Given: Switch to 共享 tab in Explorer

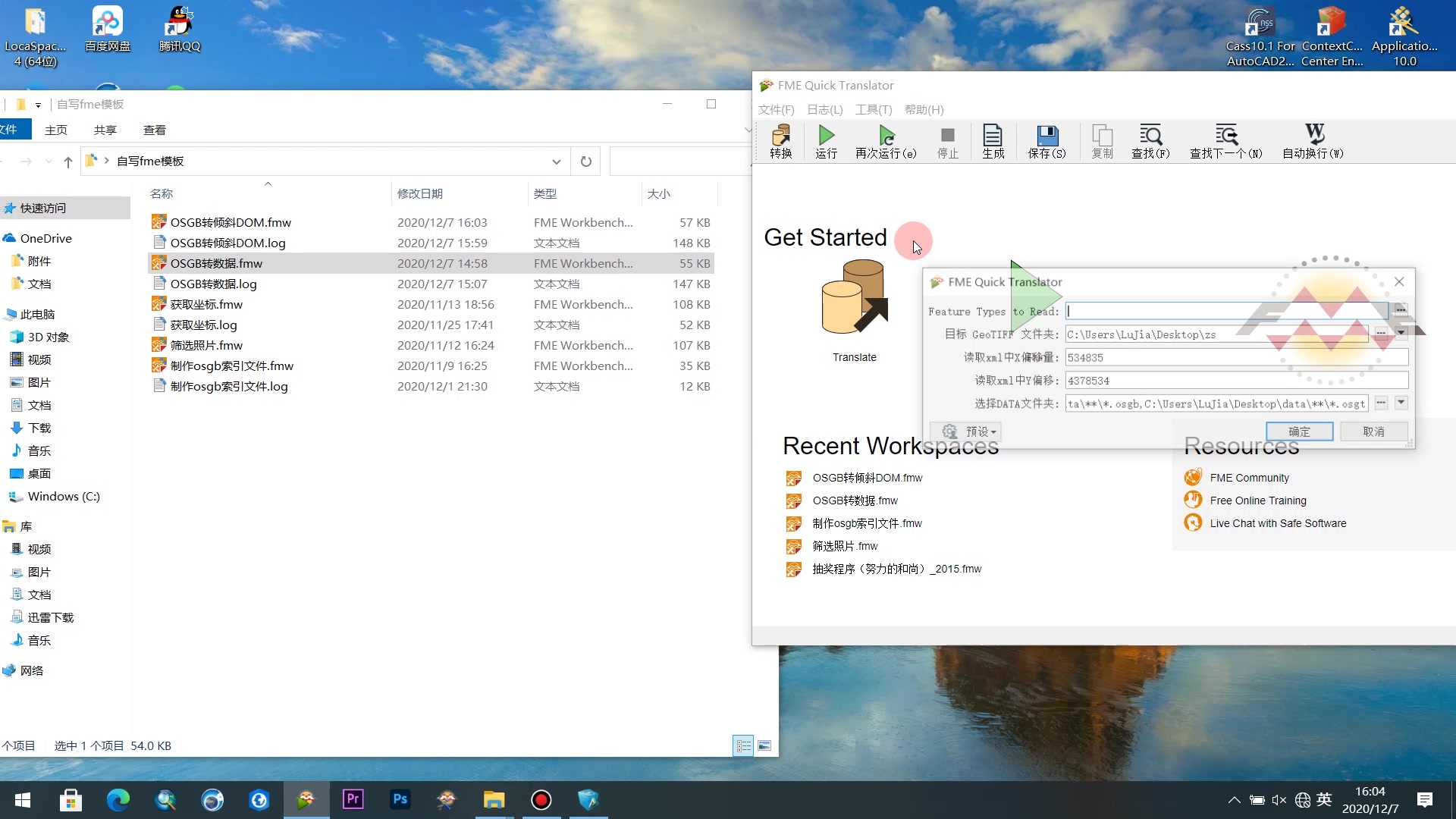Looking at the screenshot, I should [105, 130].
